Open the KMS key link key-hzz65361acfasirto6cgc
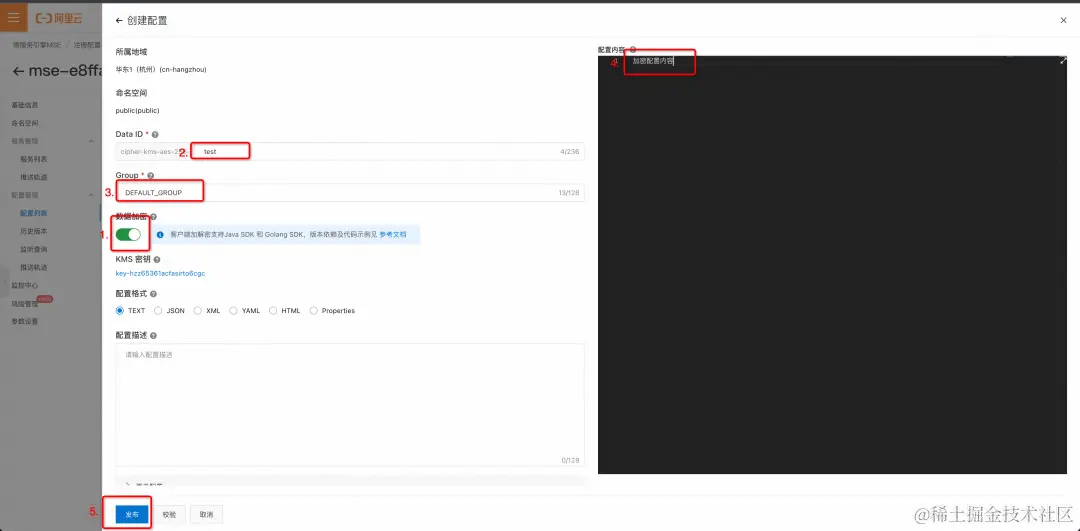1080x531 pixels. 160,273
